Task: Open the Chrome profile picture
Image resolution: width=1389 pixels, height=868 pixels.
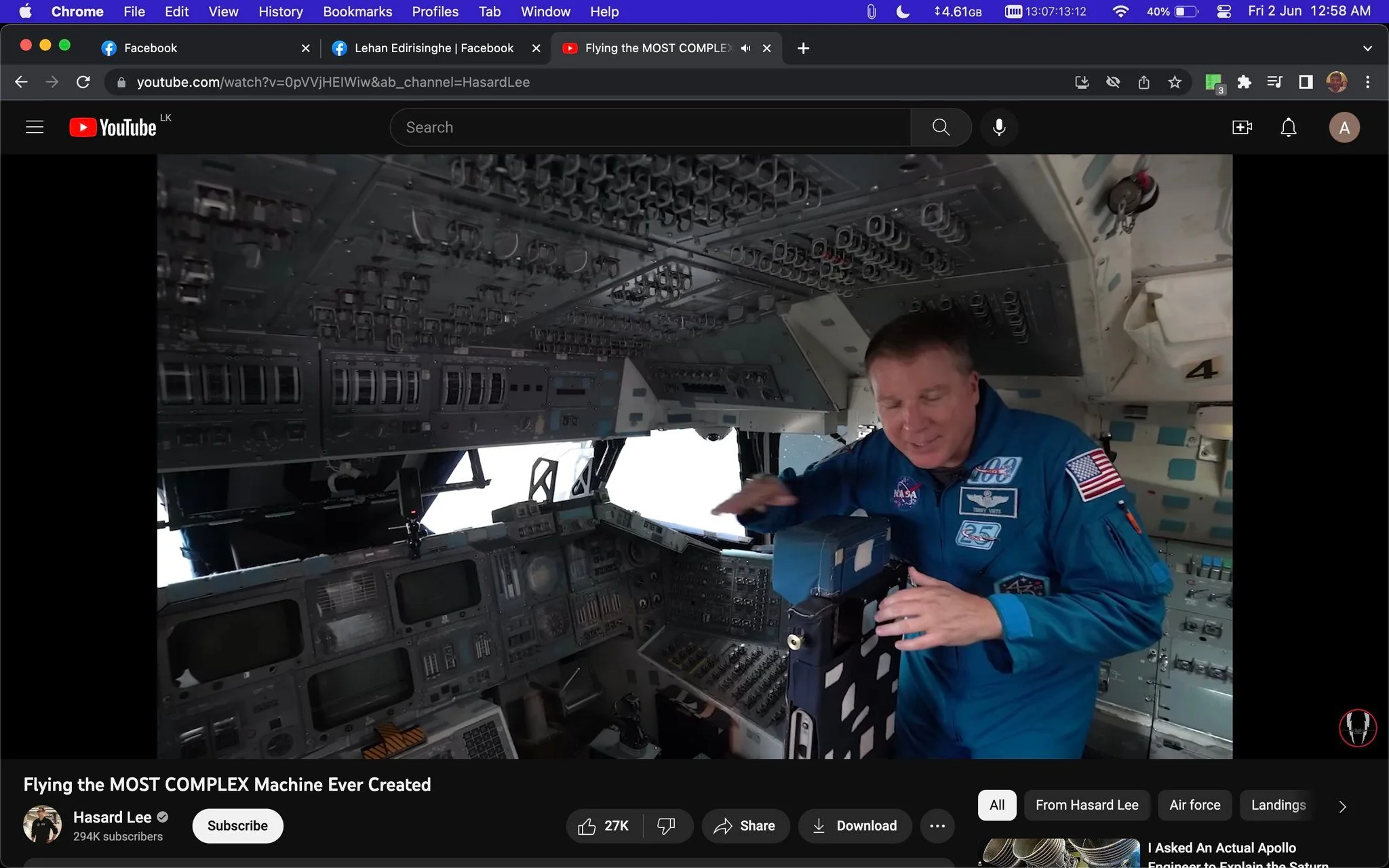Action: (1337, 82)
